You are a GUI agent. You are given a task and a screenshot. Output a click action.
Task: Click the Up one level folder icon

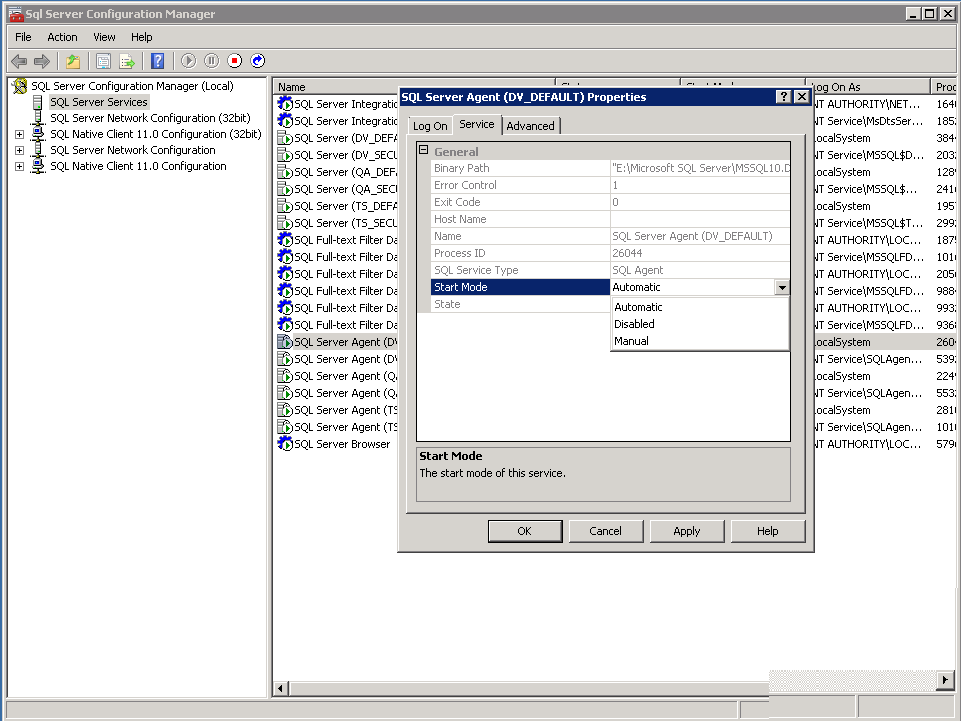tap(73, 61)
